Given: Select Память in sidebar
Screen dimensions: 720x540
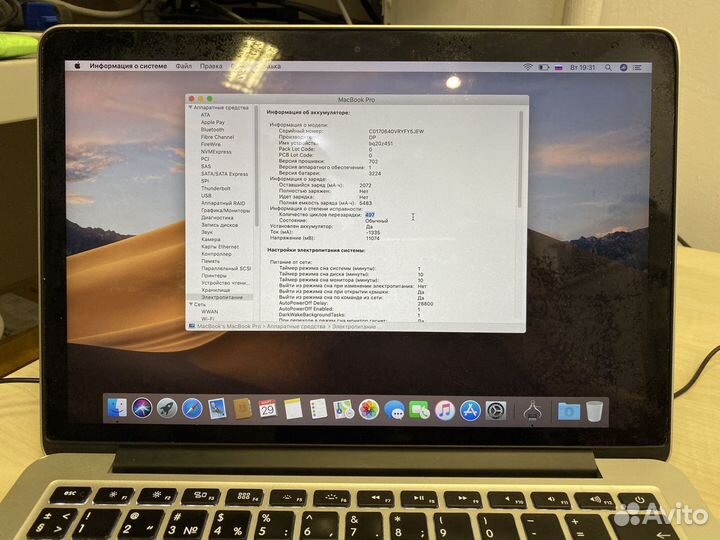Looking at the screenshot, I should pyautogui.click(x=210, y=261).
